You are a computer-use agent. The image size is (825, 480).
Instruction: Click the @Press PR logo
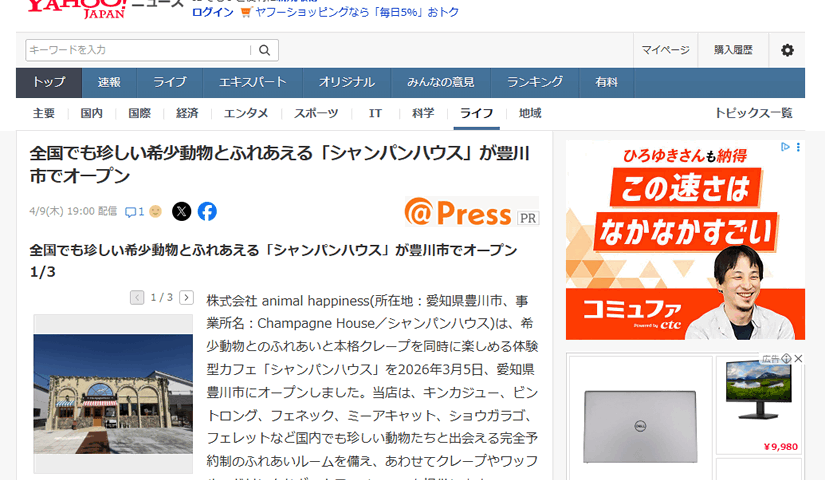click(x=470, y=212)
